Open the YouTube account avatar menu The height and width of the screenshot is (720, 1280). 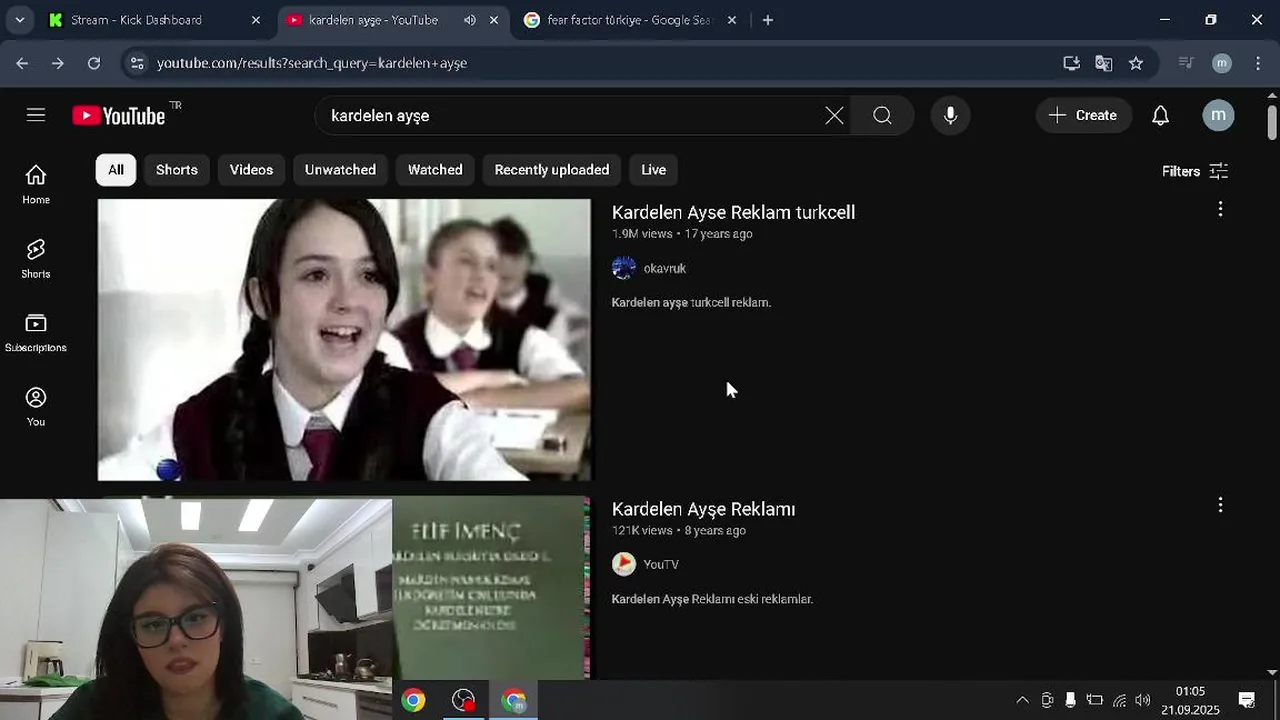[1218, 115]
